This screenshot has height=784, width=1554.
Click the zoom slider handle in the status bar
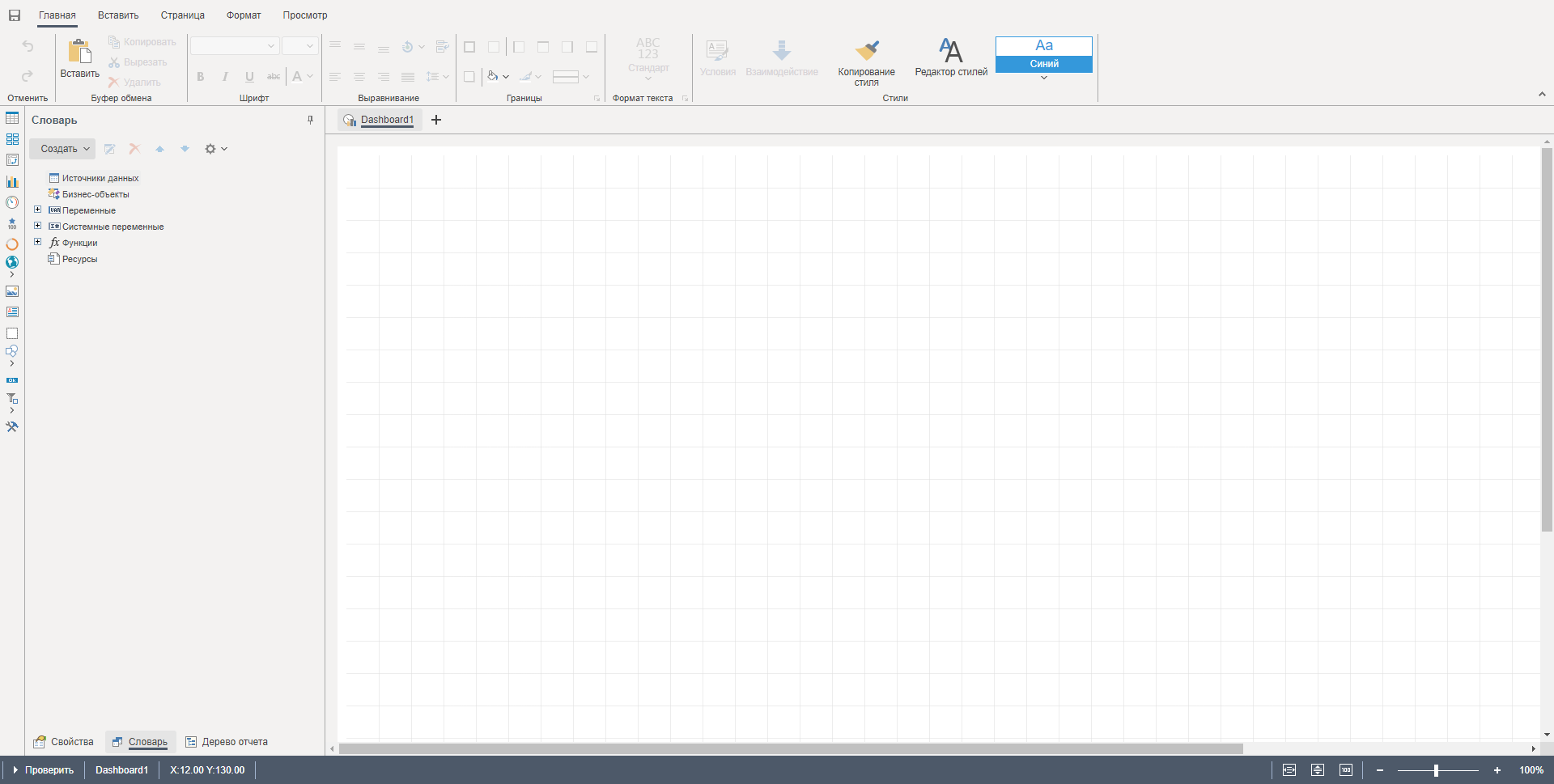1436,770
